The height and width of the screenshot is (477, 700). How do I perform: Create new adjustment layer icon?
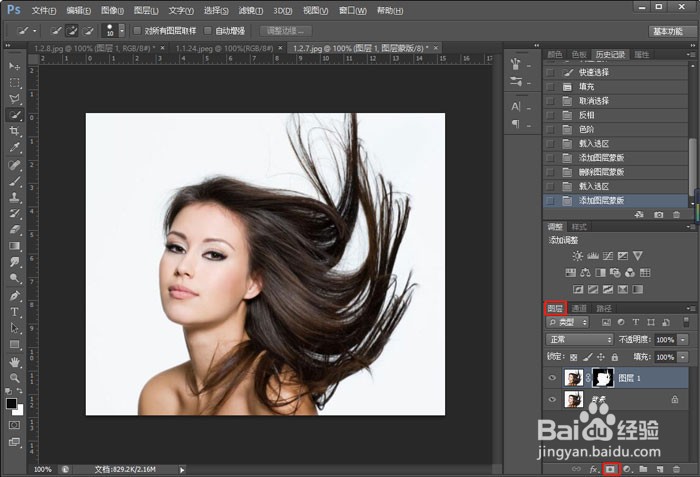pyautogui.click(x=627, y=469)
